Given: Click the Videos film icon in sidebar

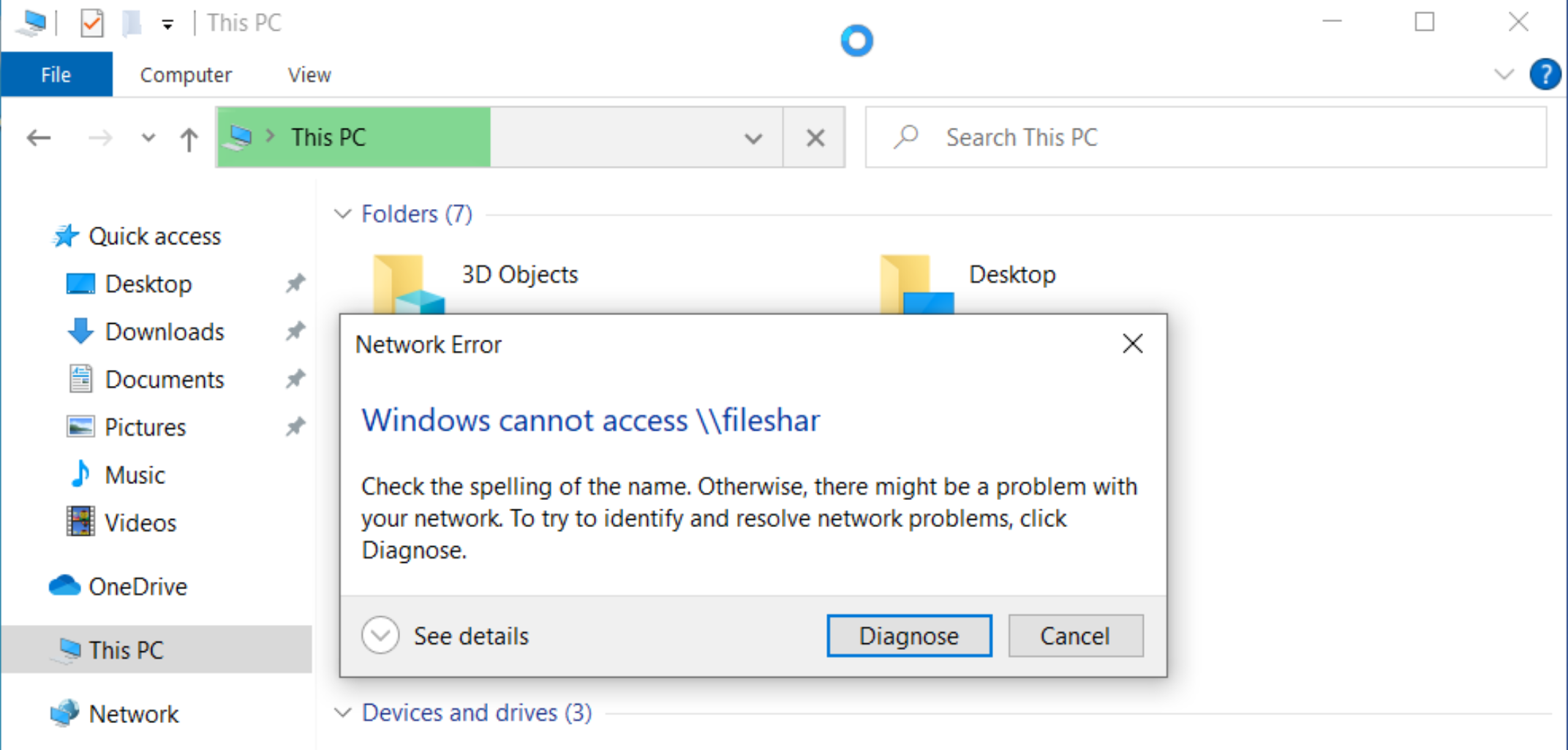Looking at the screenshot, I should tap(80, 522).
